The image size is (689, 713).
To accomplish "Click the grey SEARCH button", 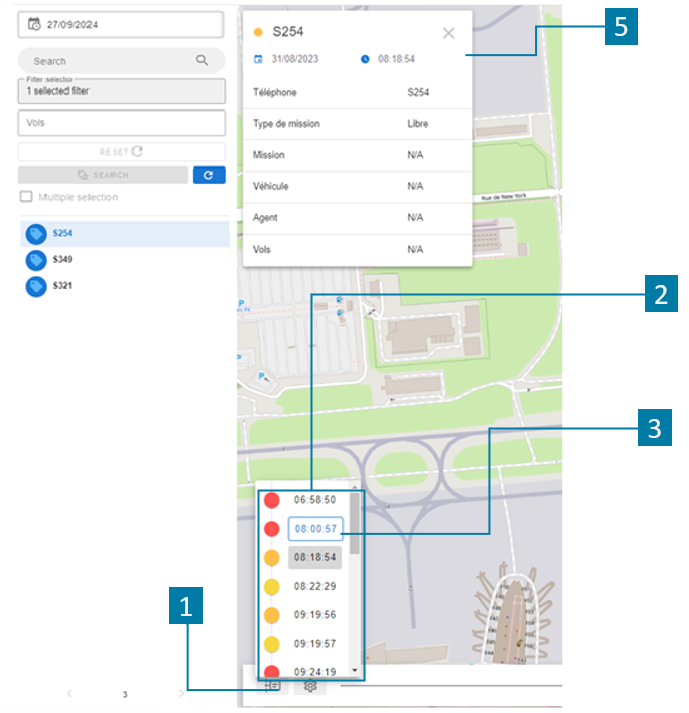I will pyautogui.click(x=103, y=175).
